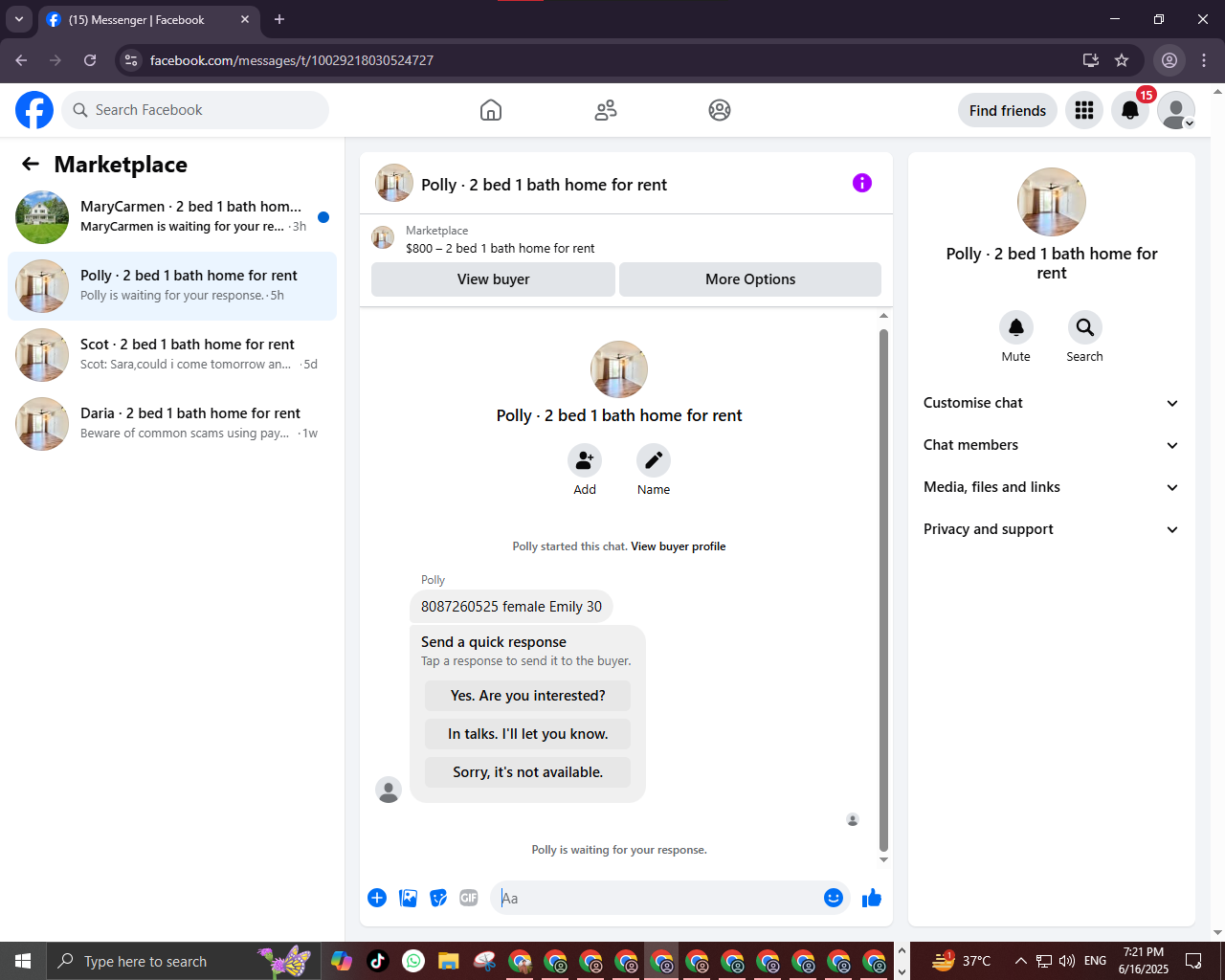Open more actions plus icon in composer
Image resolution: width=1225 pixels, height=980 pixels.
point(377,898)
